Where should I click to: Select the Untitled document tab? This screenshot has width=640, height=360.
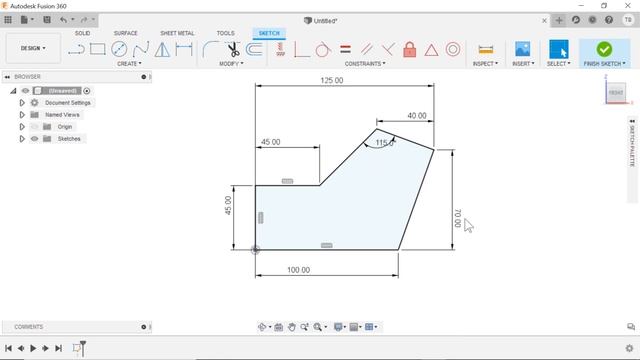(320, 20)
